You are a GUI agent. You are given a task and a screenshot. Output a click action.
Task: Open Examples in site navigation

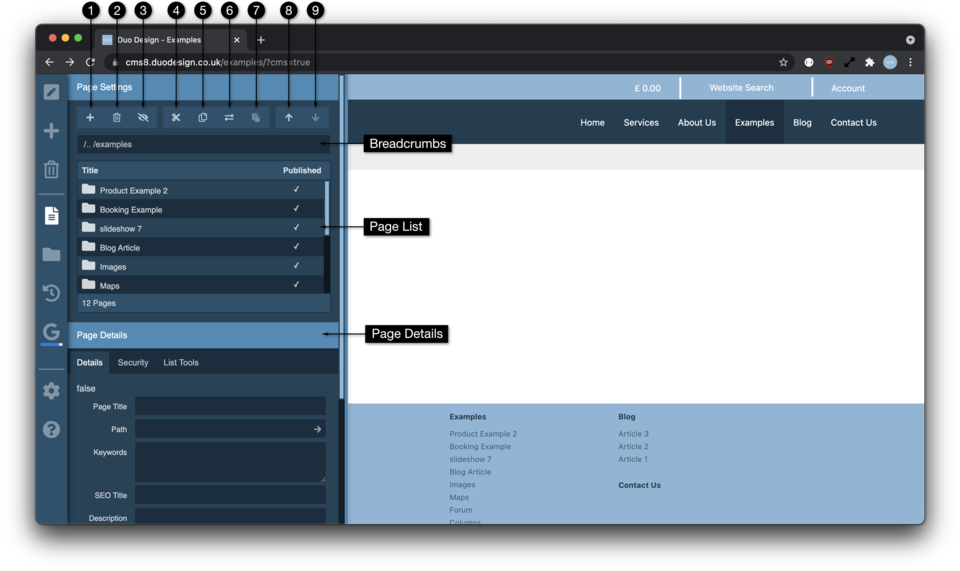click(754, 122)
